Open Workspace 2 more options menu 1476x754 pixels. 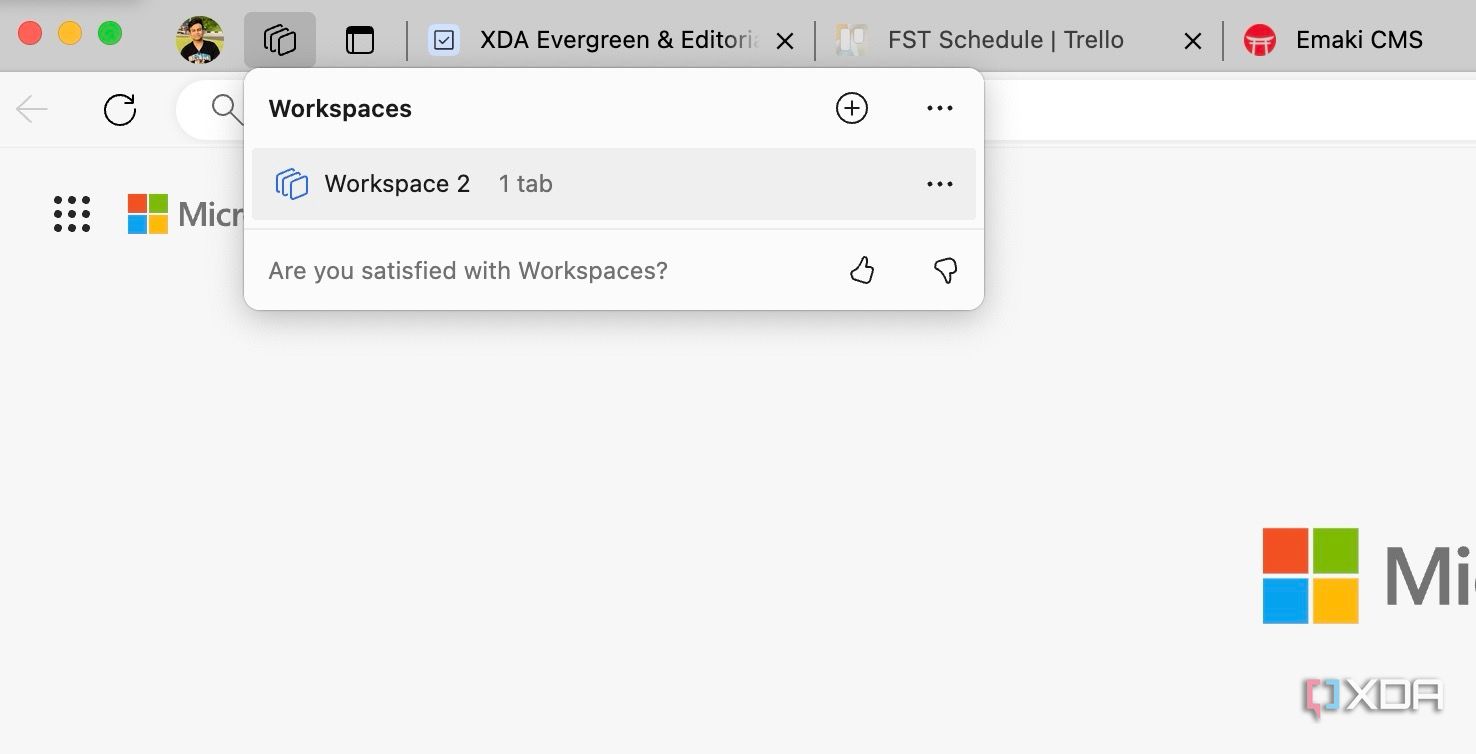pos(939,184)
